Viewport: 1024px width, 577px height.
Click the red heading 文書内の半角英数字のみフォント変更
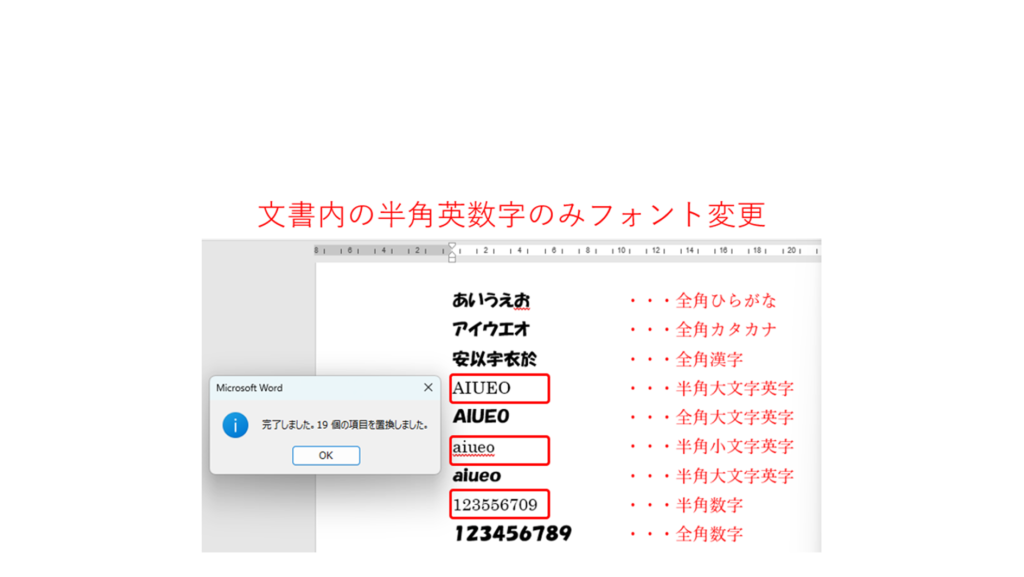coord(511,215)
